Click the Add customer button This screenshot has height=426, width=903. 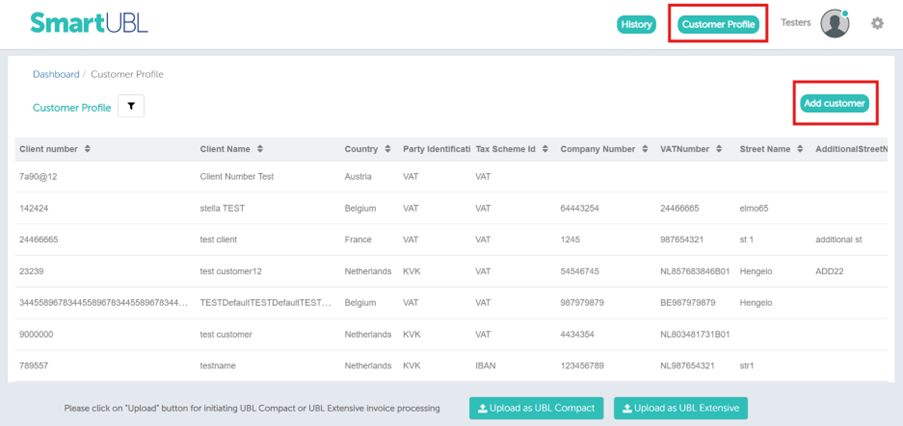point(835,103)
